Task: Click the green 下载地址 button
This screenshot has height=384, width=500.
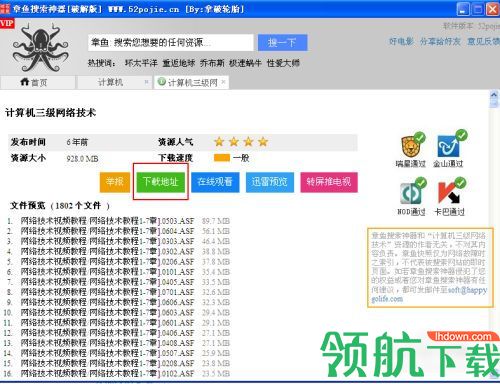Action: (161, 182)
